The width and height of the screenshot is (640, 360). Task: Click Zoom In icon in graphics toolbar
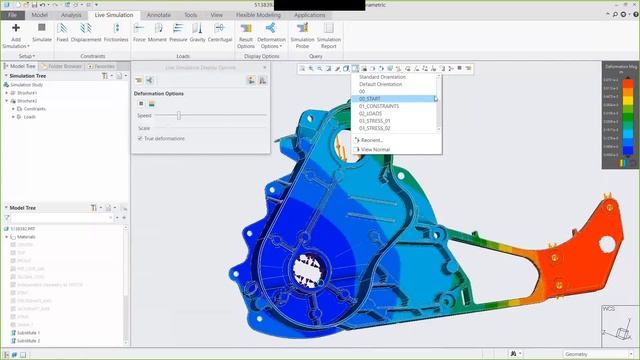pos(311,69)
